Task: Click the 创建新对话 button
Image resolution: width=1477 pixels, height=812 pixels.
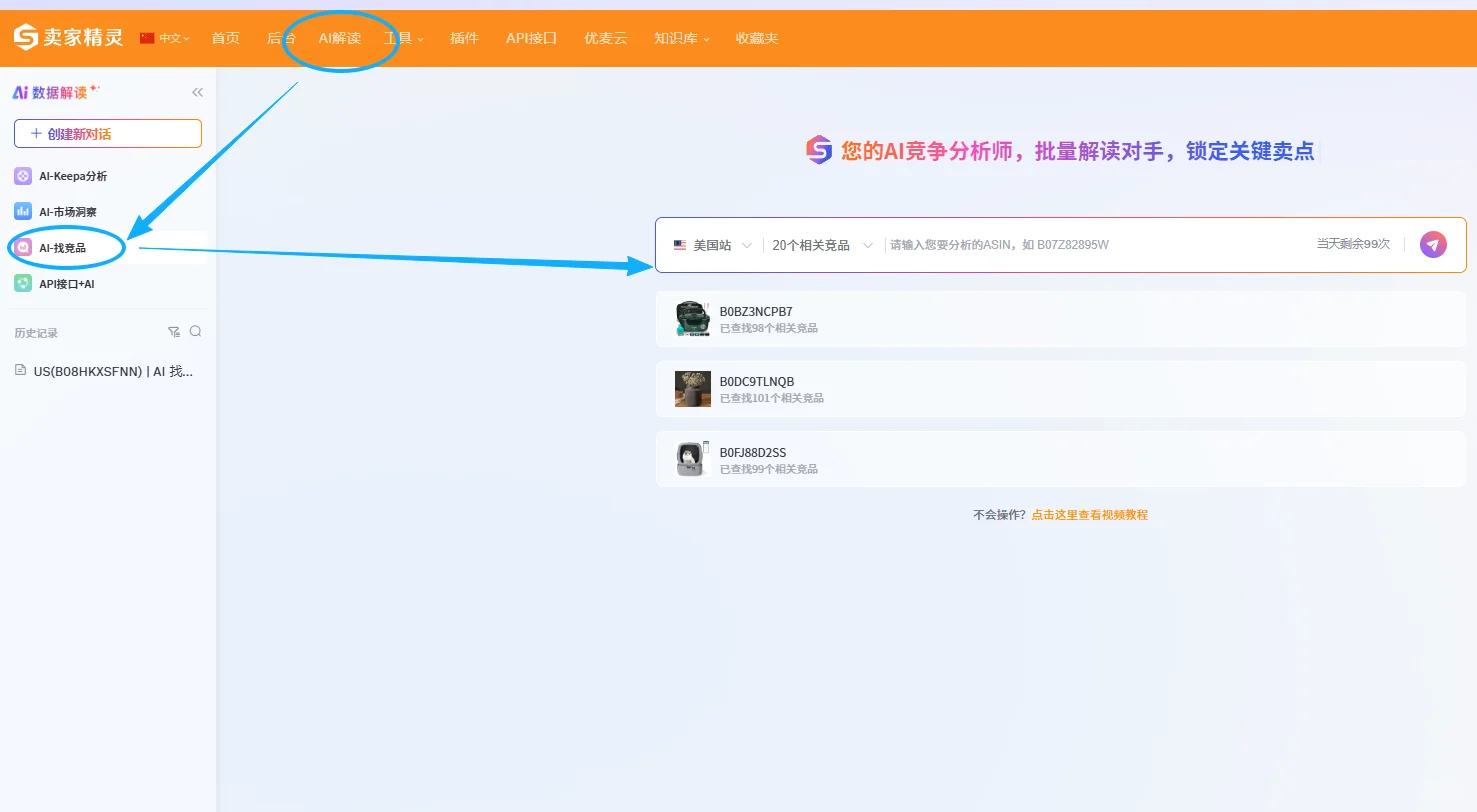Action: click(107, 133)
